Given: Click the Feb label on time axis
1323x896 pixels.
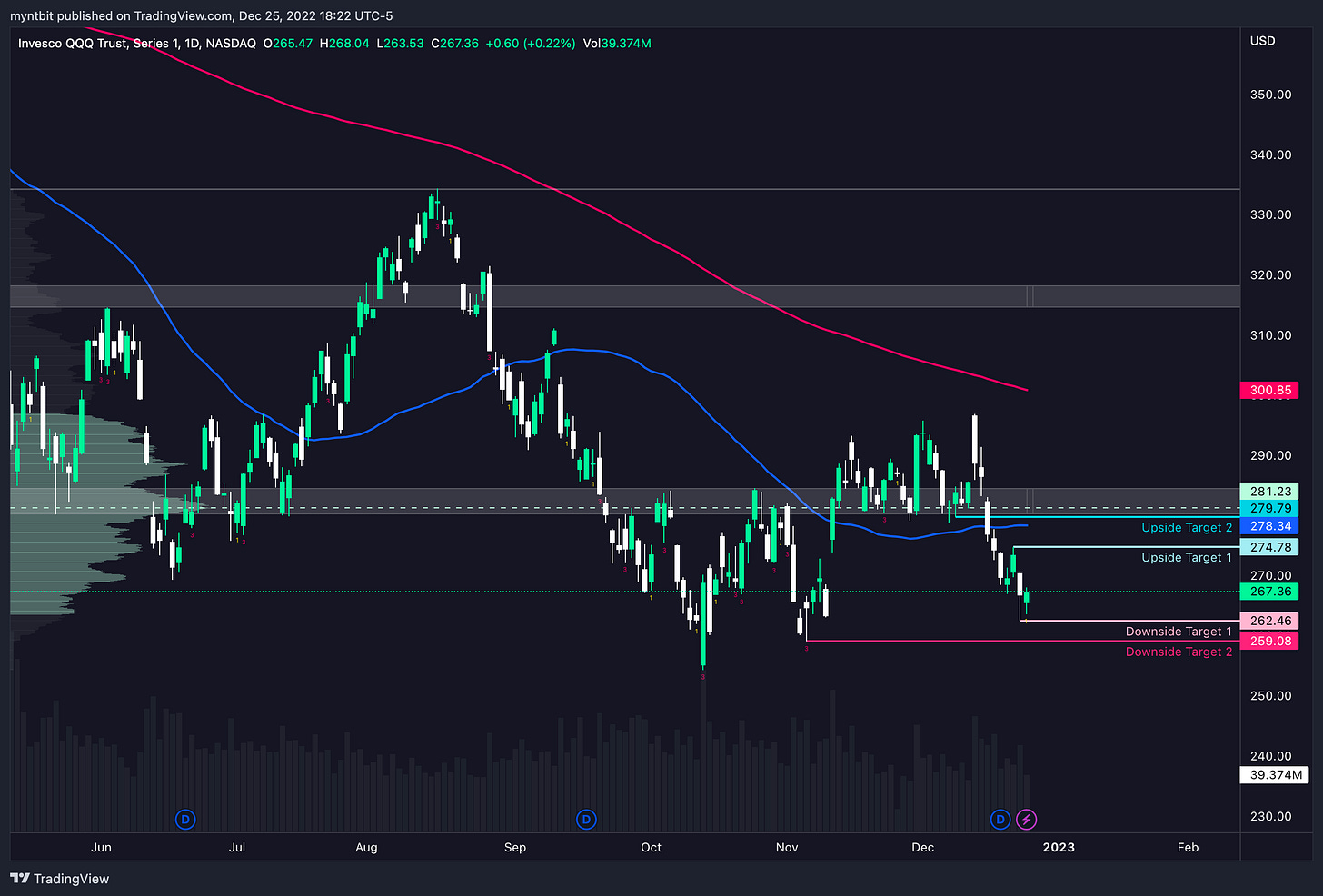Looking at the screenshot, I should 1188,848.
